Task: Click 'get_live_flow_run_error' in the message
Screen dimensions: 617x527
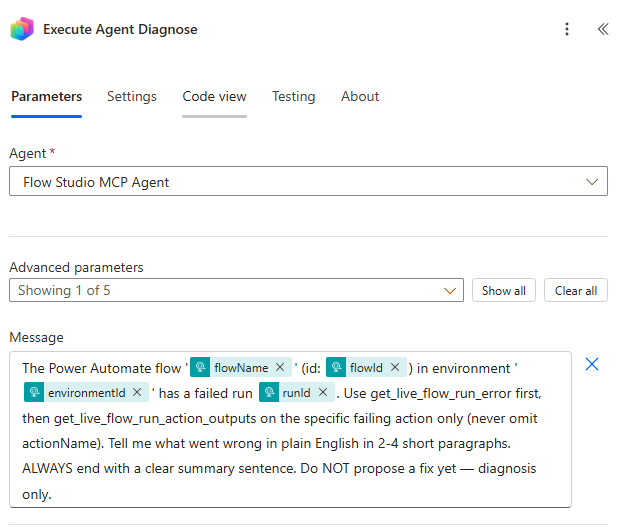Action: tap(442, 394)
